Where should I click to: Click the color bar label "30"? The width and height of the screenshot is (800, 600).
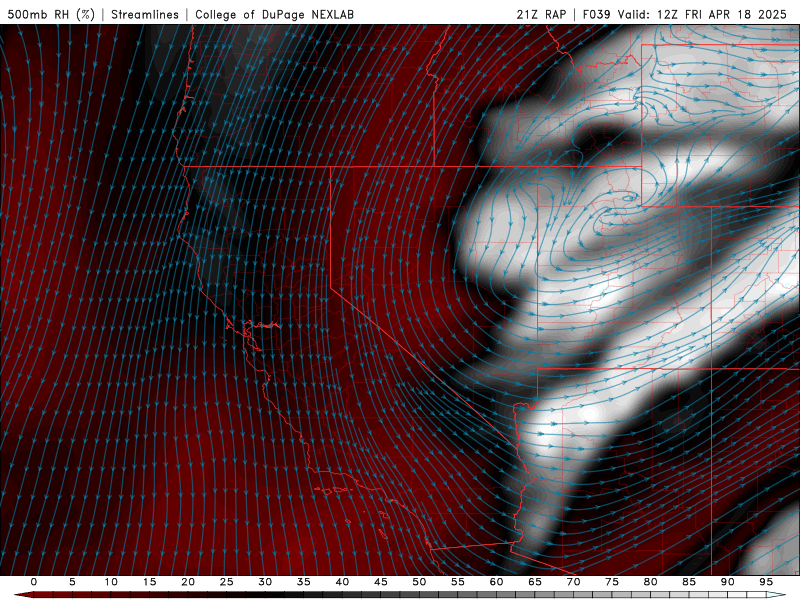tap(265, 582)
